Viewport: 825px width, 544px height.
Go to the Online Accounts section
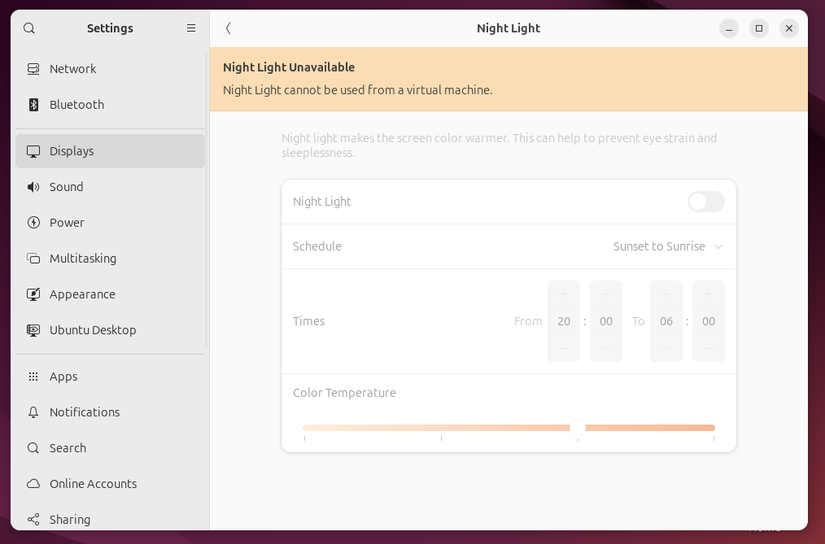coord(93,484)
